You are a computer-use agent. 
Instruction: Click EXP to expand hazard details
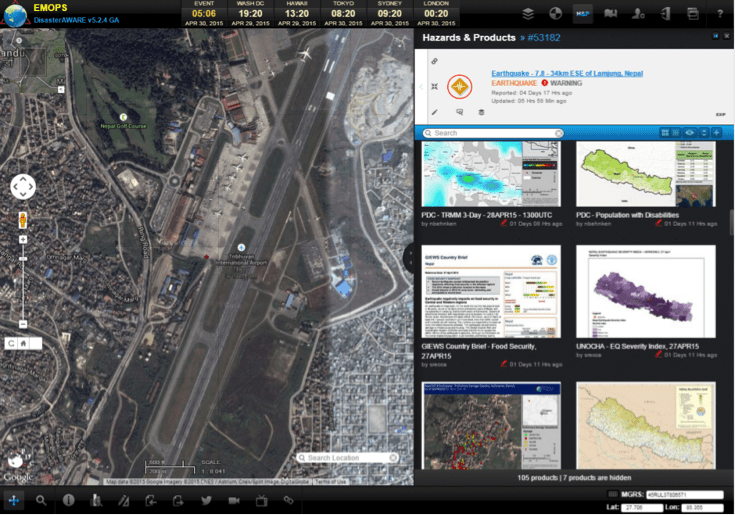click(x=718, y=114)
